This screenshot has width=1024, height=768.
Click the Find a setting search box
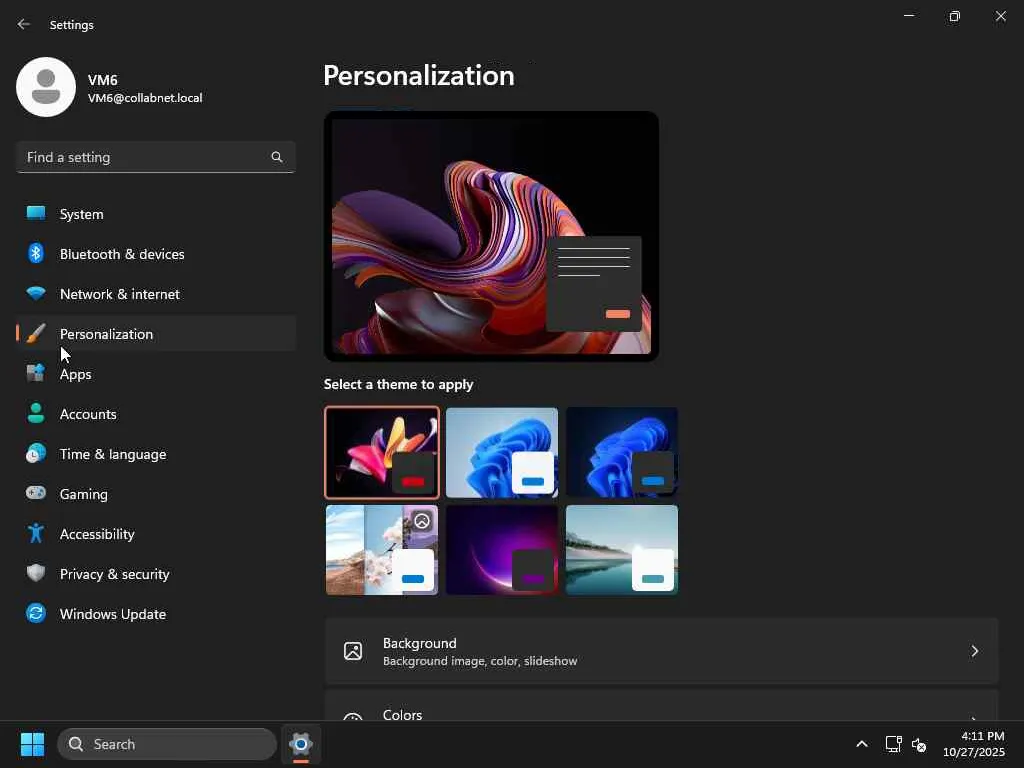tap(145, 157)
